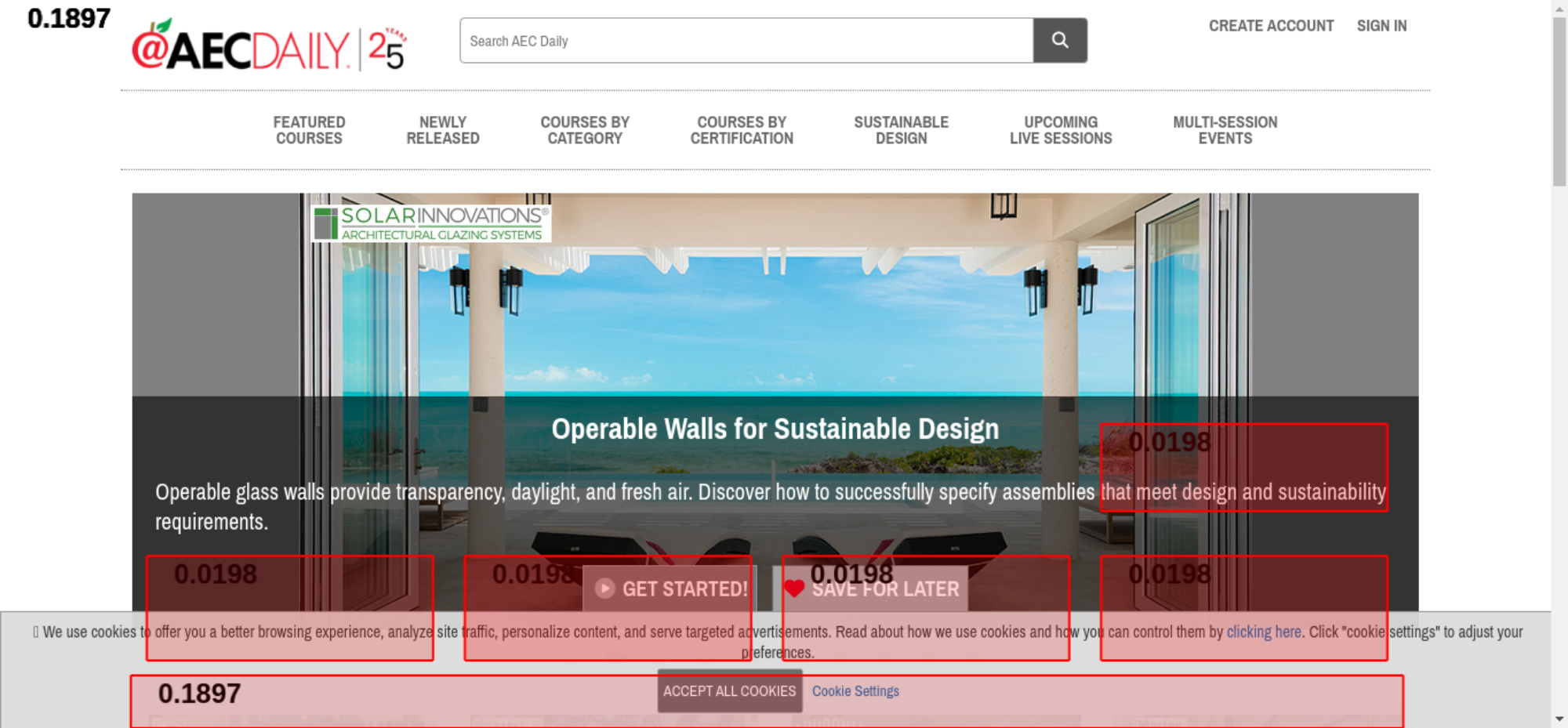Open Courses by Category

pos(584,130)
